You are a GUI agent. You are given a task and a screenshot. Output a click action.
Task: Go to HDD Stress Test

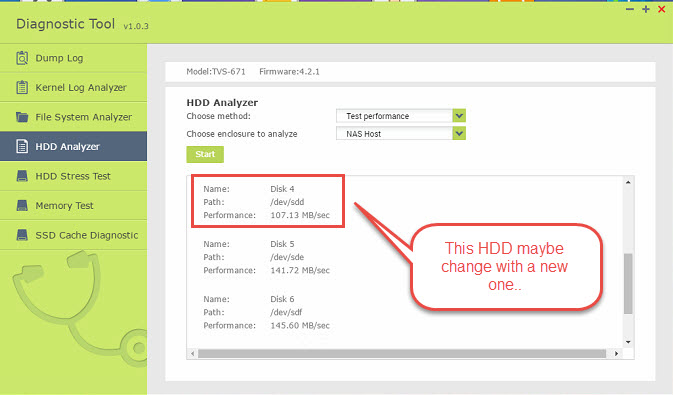73,176
